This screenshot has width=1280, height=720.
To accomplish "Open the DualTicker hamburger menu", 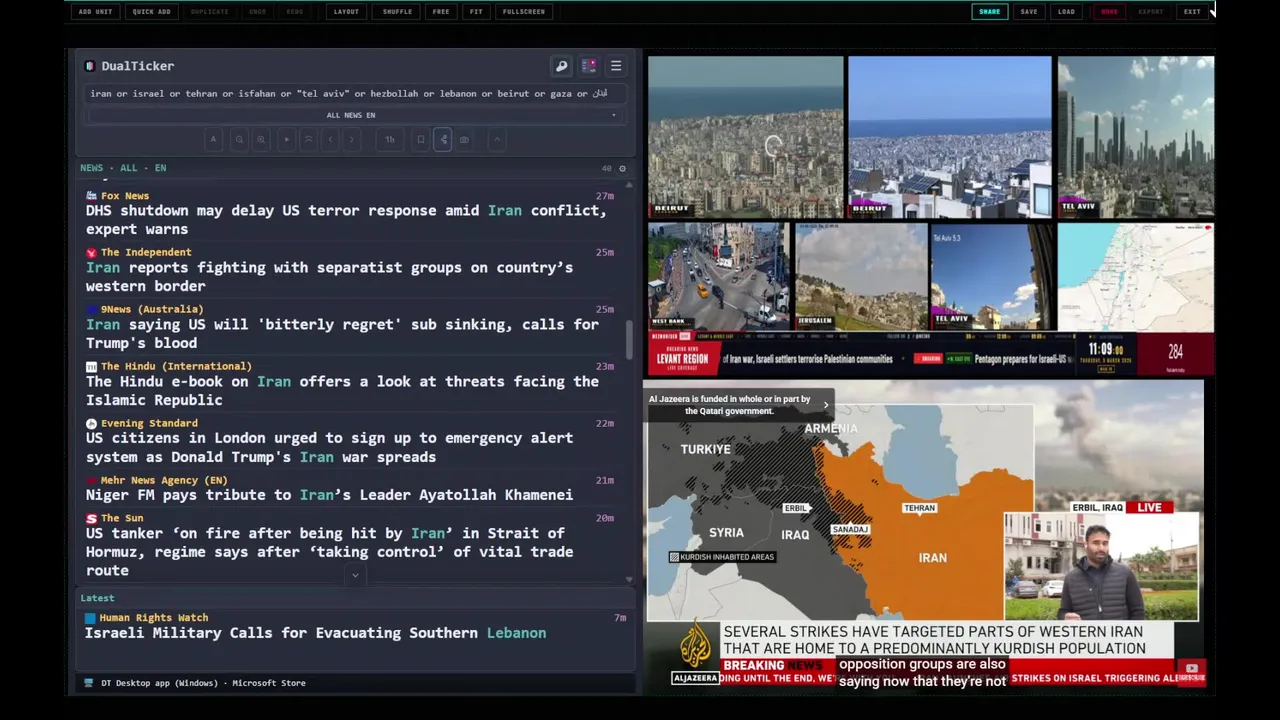I will [x=616, y=66].
